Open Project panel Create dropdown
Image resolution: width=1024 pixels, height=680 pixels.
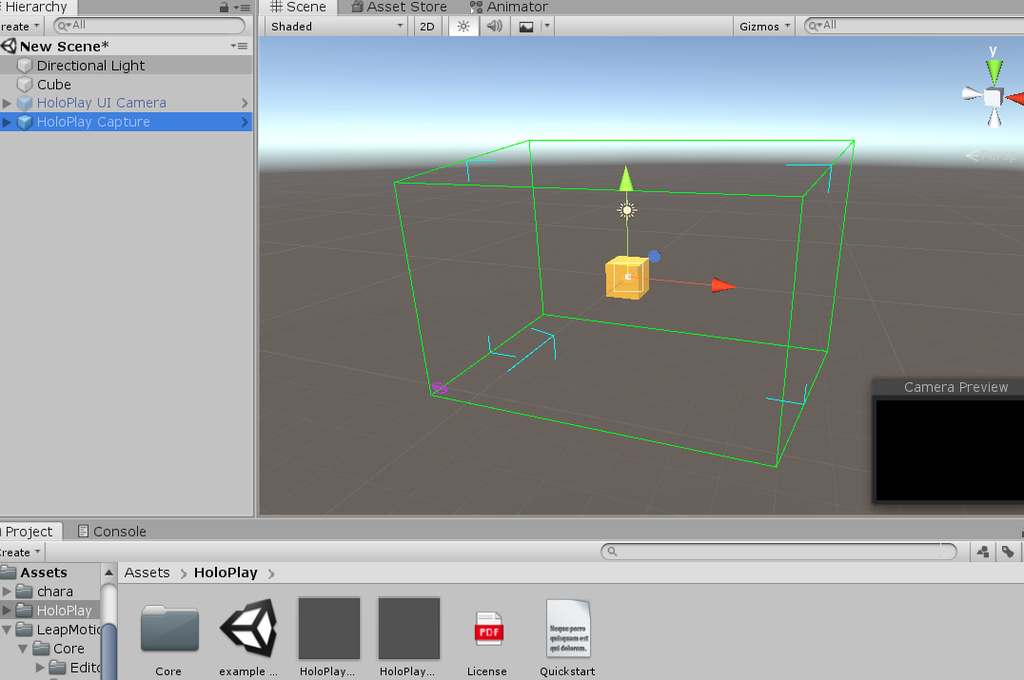[22, 553]
